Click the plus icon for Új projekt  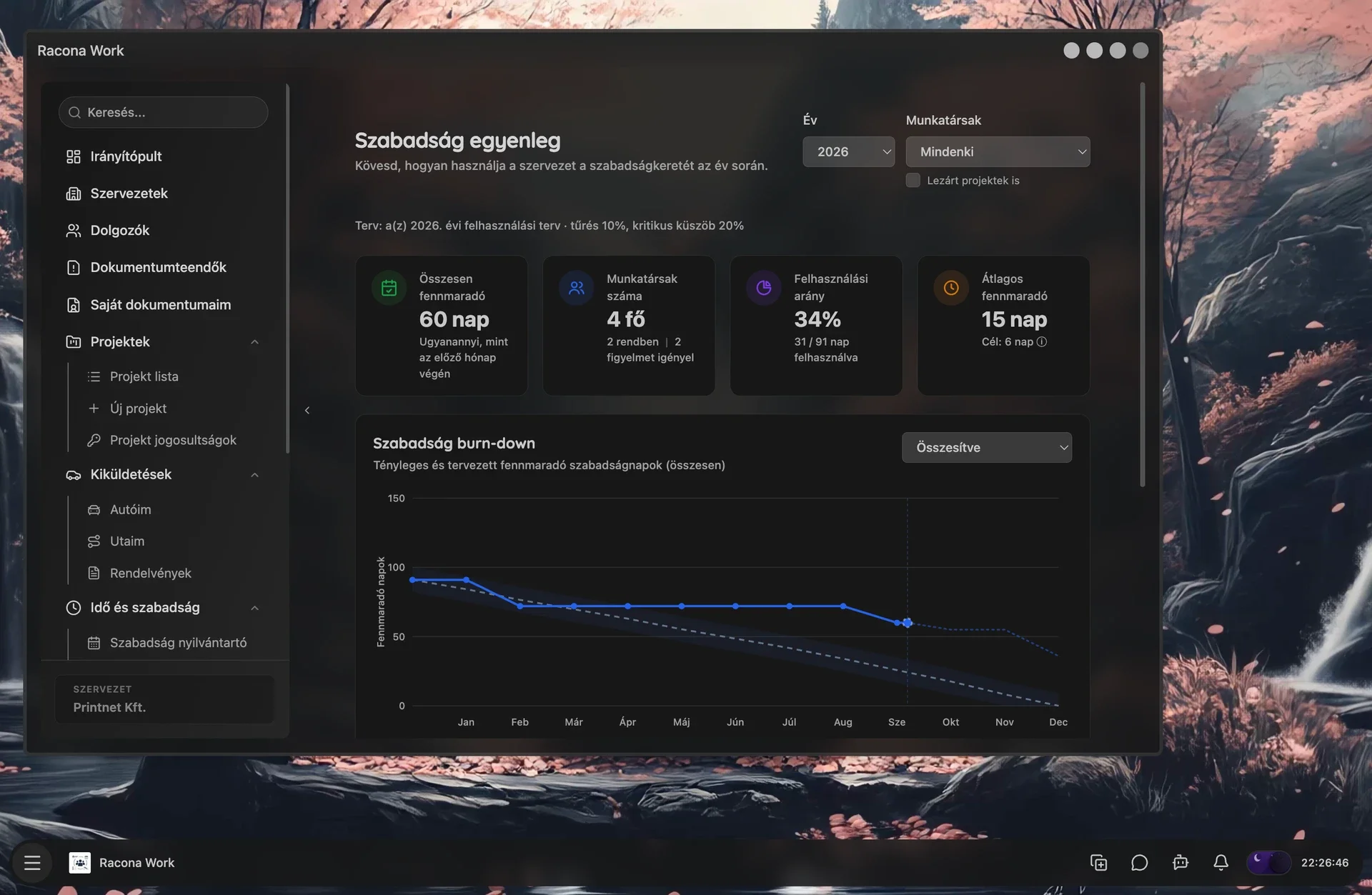[94, 409]
